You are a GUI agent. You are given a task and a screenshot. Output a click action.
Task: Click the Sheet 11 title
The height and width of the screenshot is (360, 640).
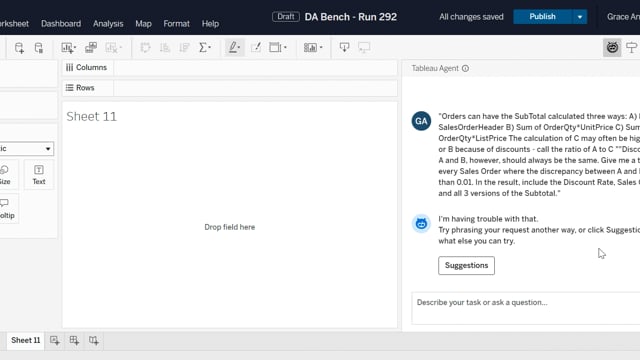click(91, 117)
